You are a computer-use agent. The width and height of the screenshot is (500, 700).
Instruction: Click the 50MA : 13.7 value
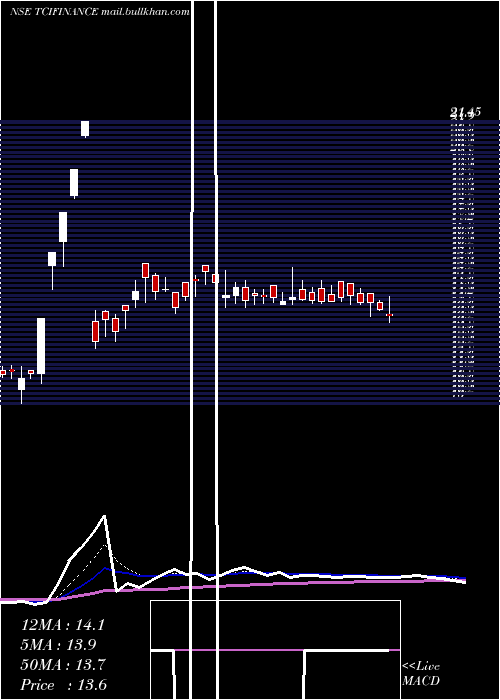pos(63,664)
